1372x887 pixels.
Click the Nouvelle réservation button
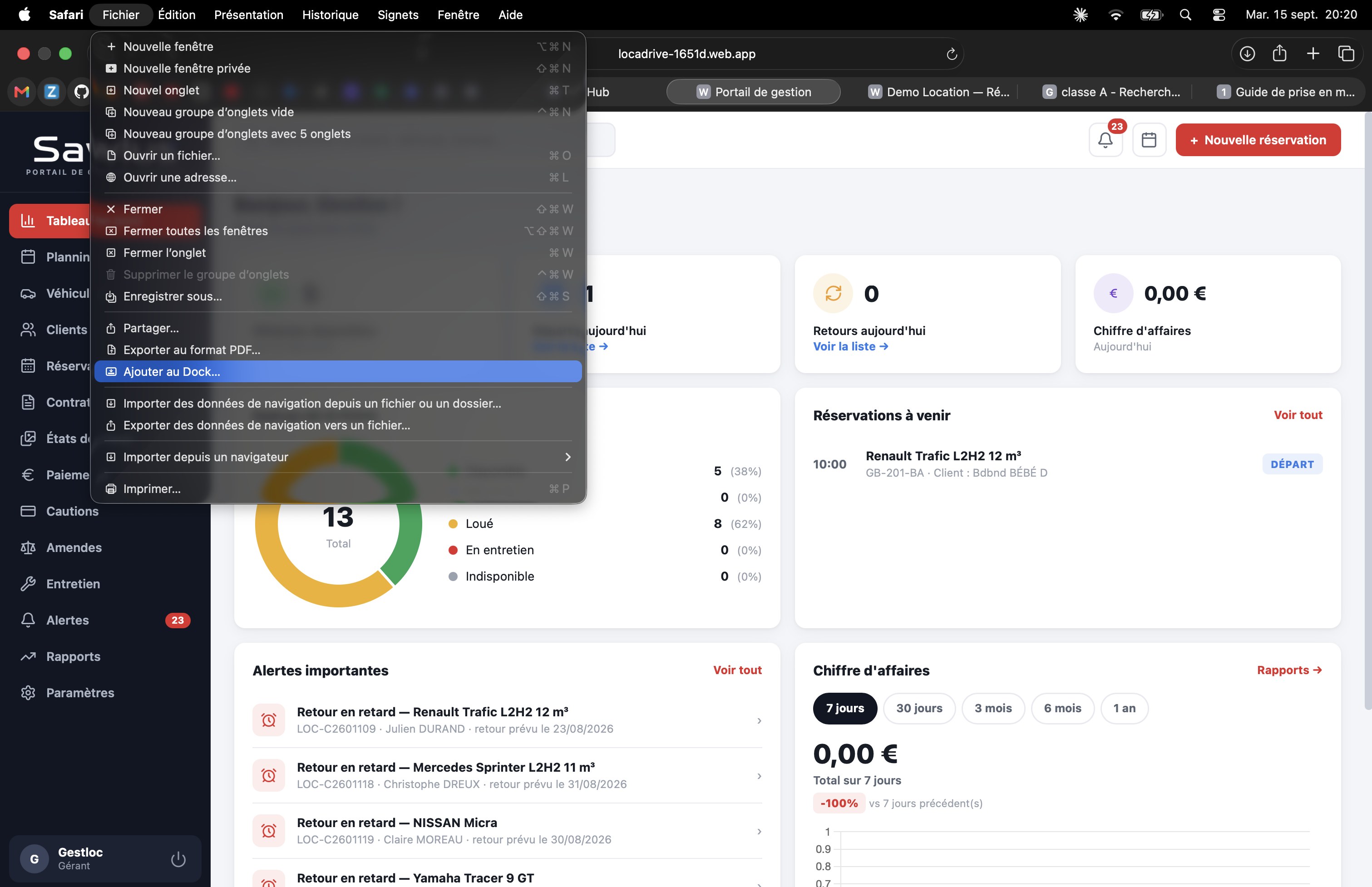coord(1258,140)
